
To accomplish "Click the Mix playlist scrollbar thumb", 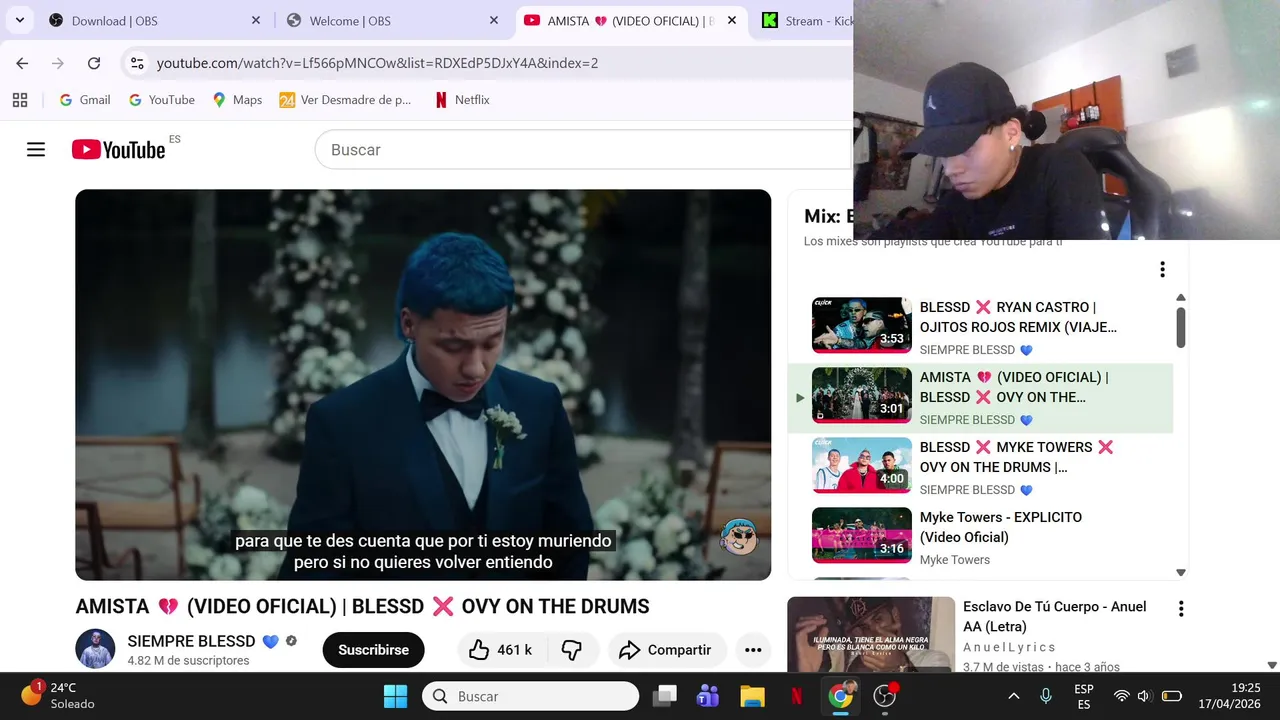I will pos(1180,327).
